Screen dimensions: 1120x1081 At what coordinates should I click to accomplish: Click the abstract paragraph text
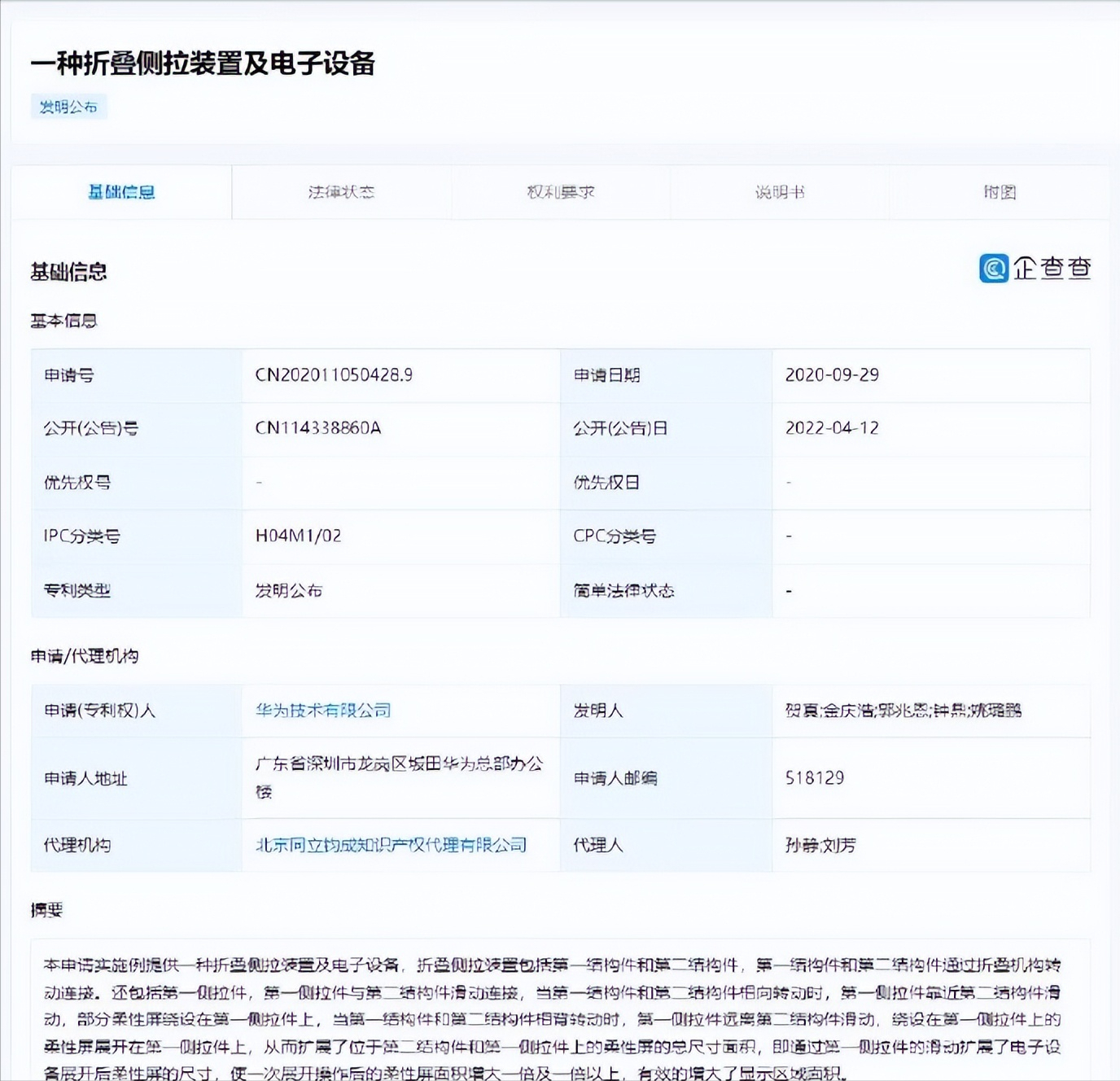click(553, 1019)
